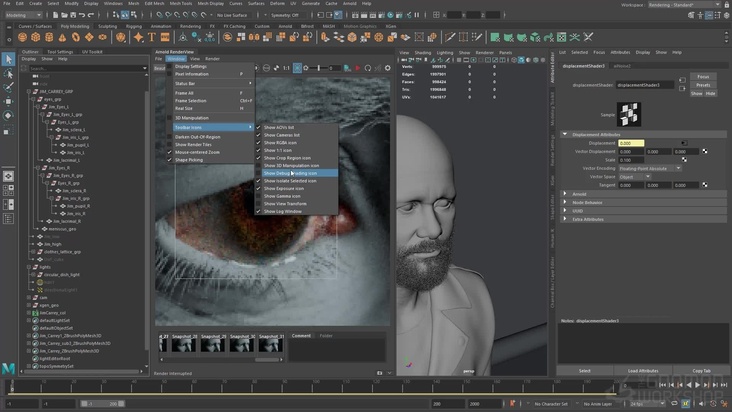Click the 1:1 real size icon
Image resolution: width=732 pixels, height=412 pixels.
click(285, 68)
